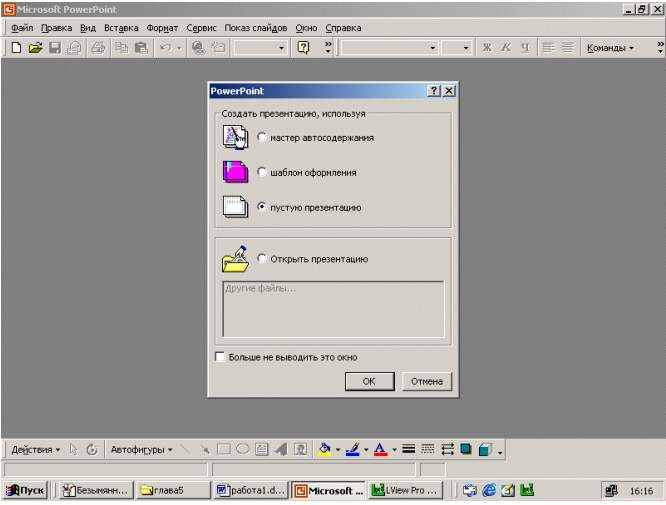Toggle bold formatting (Ж)
The width and height of the screenshot is (666, 505).
coord(487,48)
